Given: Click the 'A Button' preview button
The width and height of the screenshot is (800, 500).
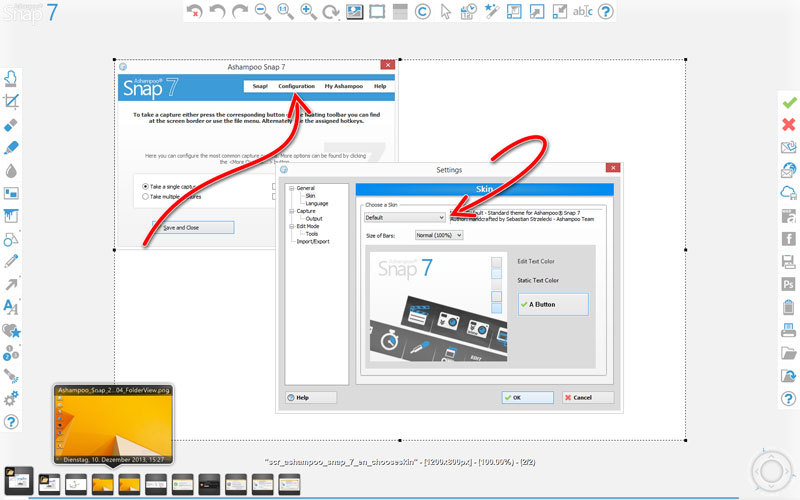Looking at the screenshot, I should point(554,305).
